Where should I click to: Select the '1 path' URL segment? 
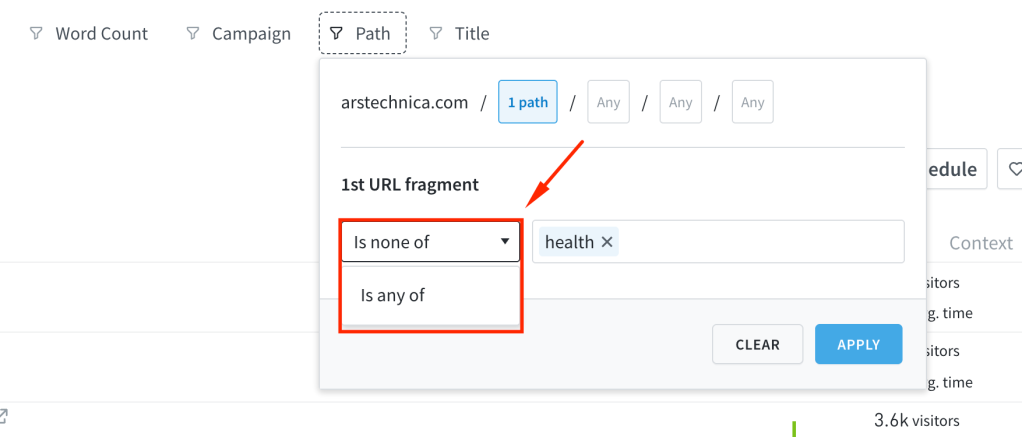[x=528, y=102]
